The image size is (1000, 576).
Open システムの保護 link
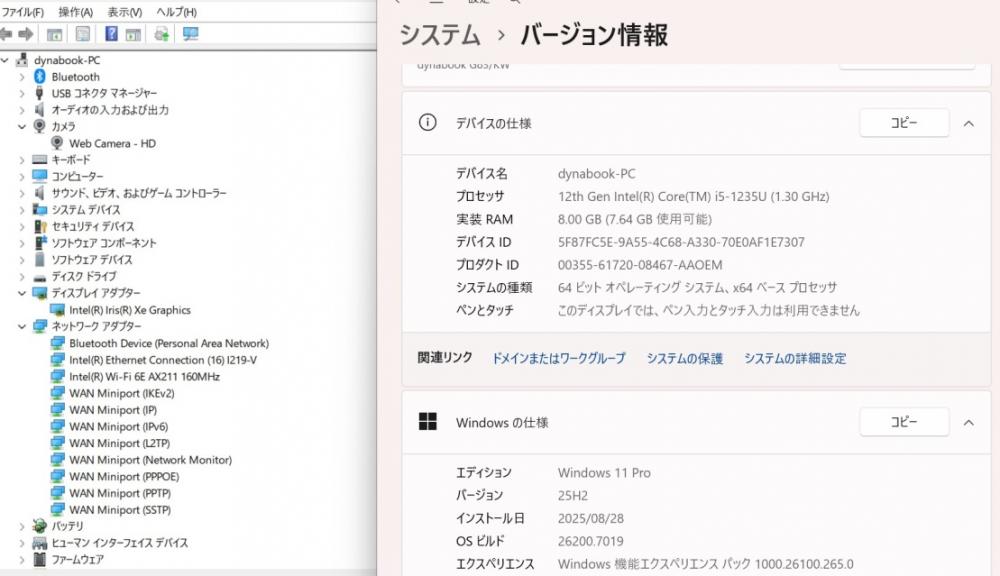tap(684, 358)
